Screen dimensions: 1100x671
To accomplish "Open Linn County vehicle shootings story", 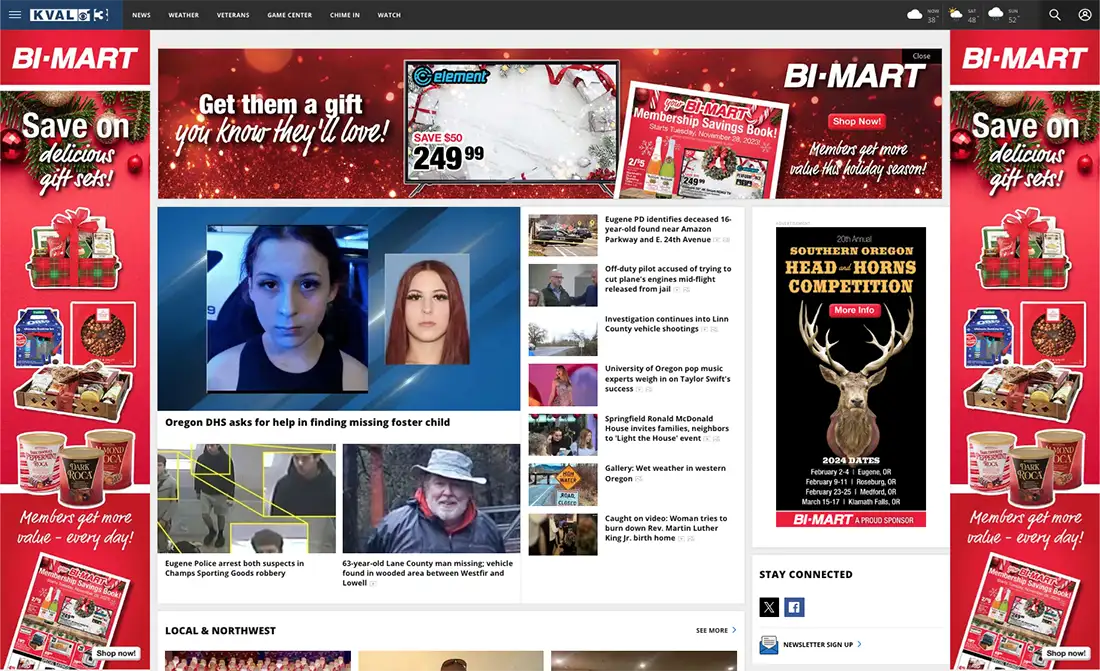I will click(x=666, y=324).
